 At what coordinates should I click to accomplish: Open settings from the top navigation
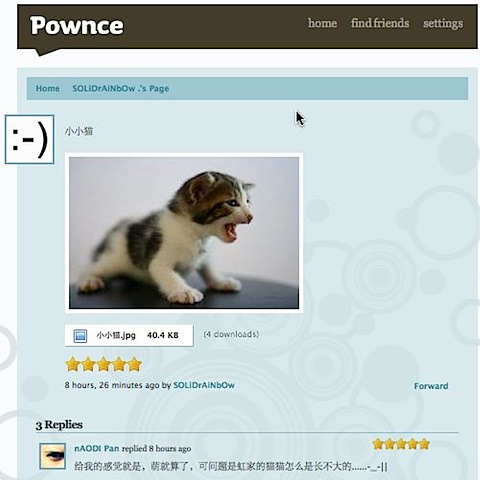click(x=443, y=24)
